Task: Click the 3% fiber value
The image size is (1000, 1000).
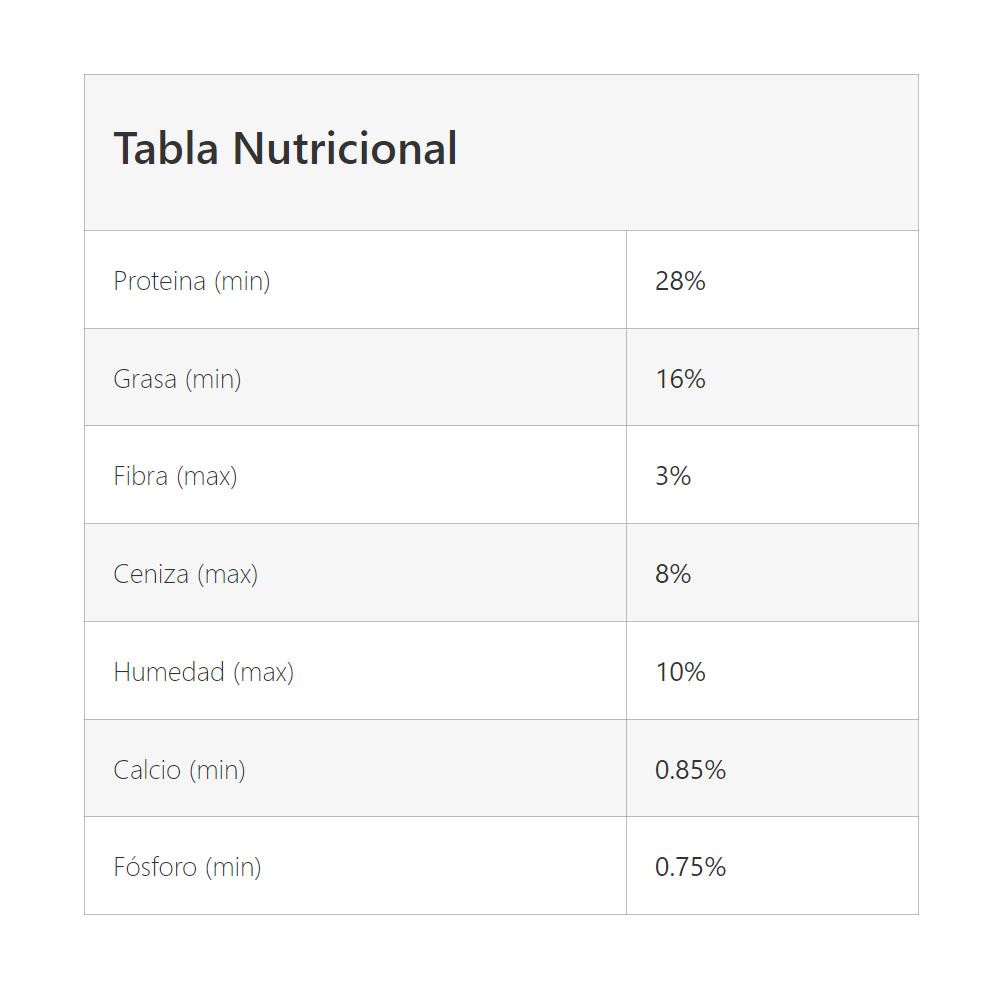Action: [x=673, y=476]
